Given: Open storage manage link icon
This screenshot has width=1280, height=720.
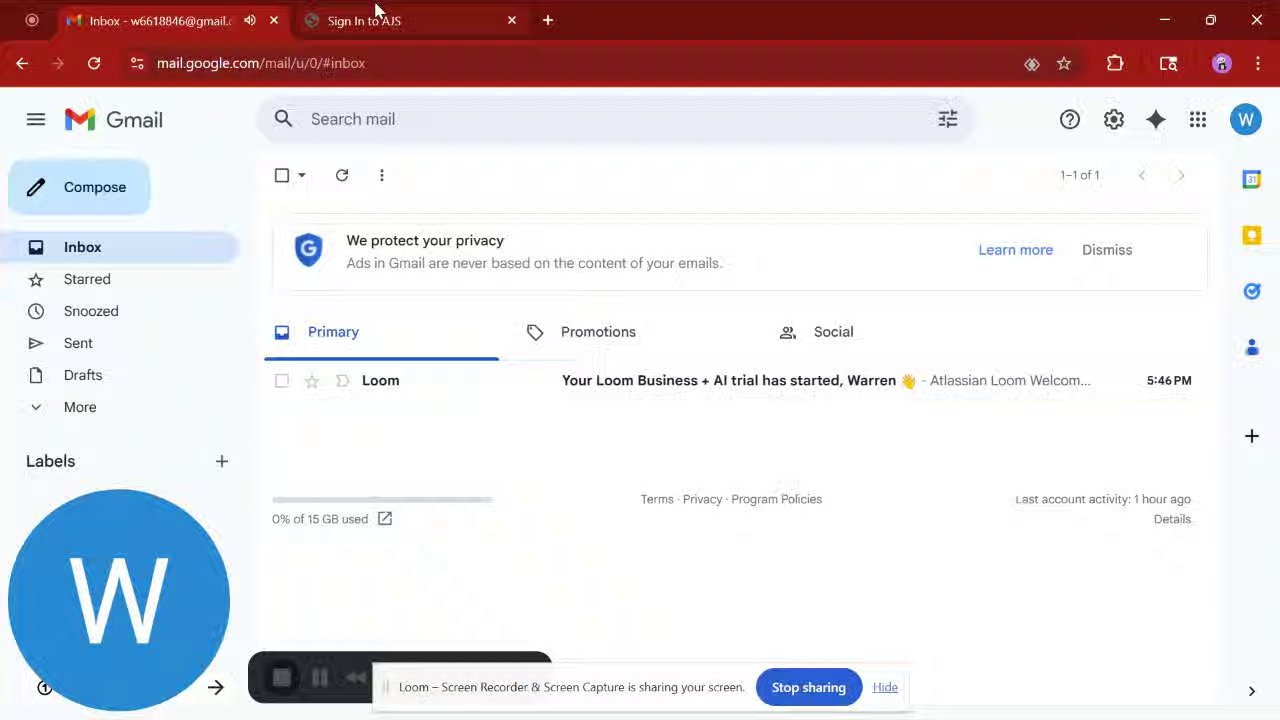Looking at the screenshot, I should [384, 518].
